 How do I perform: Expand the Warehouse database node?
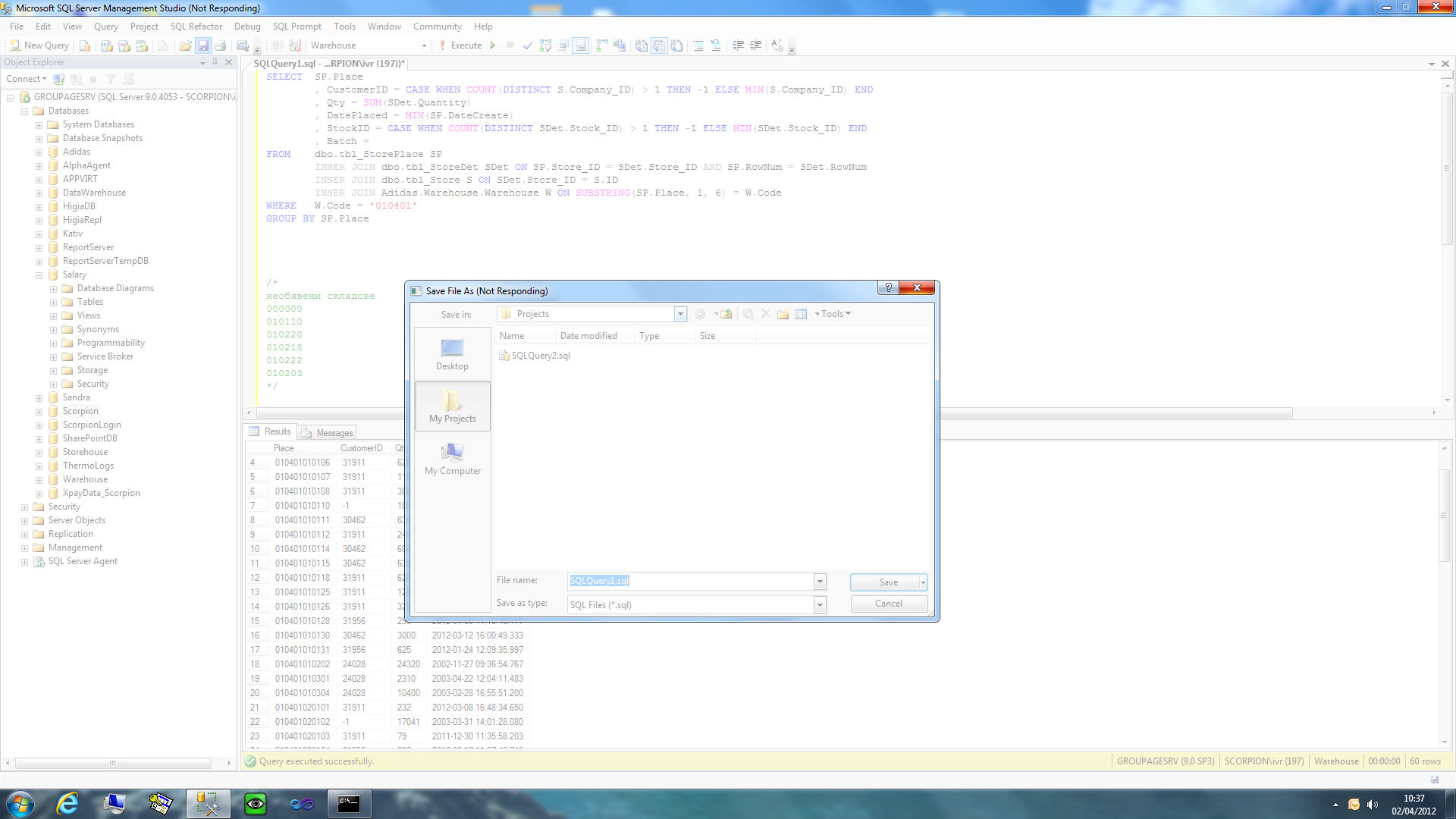[39, 480]
